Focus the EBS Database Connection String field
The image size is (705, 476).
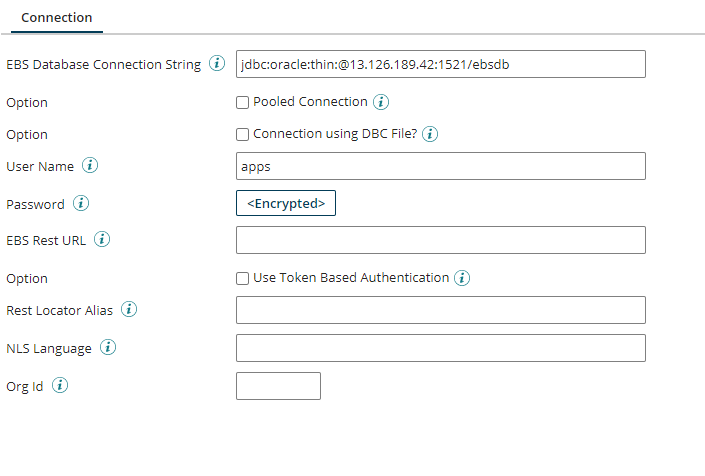(x=441, y=64)
